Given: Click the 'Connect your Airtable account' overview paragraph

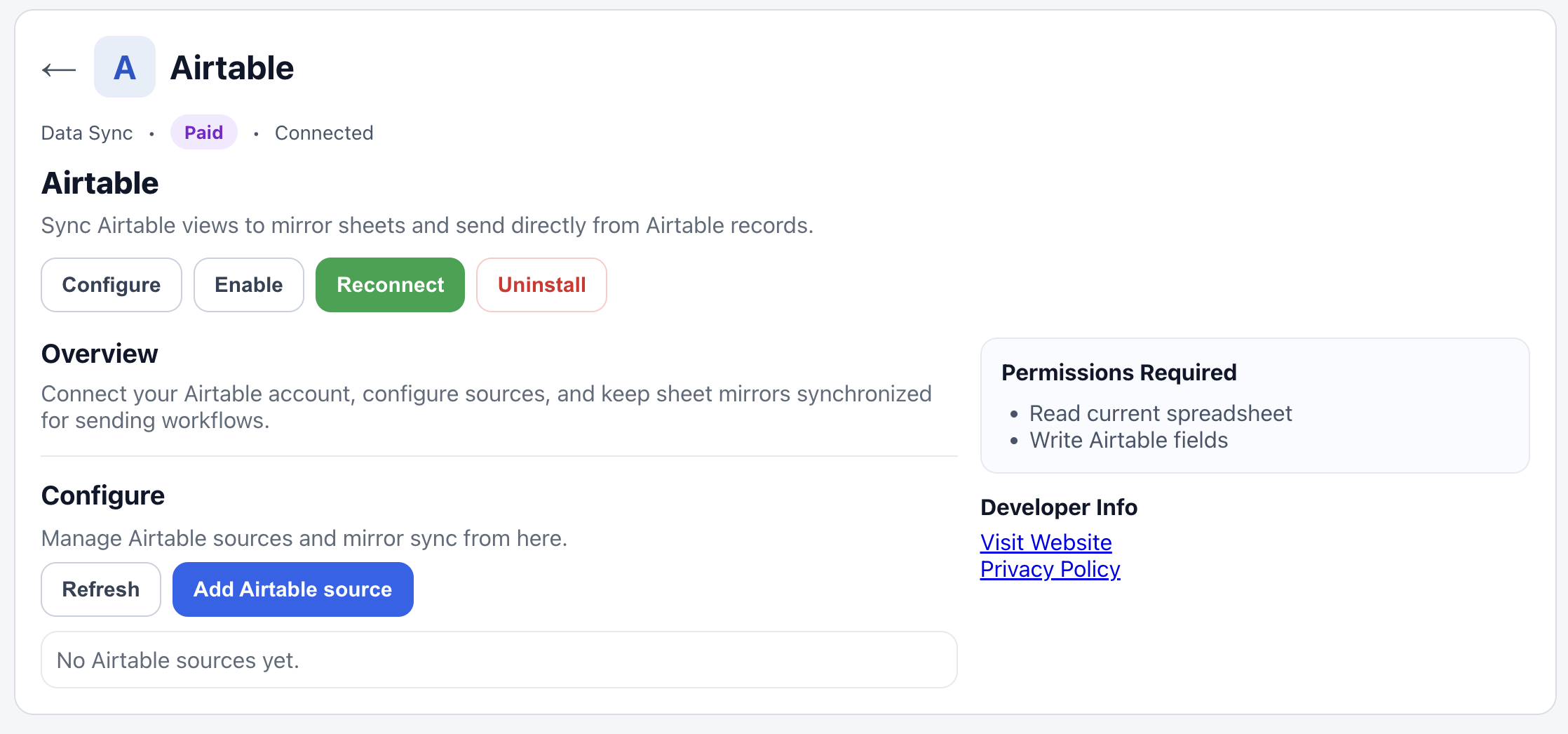Looking at the screenshot, I should pyautogui.click(x=487, y=407).
